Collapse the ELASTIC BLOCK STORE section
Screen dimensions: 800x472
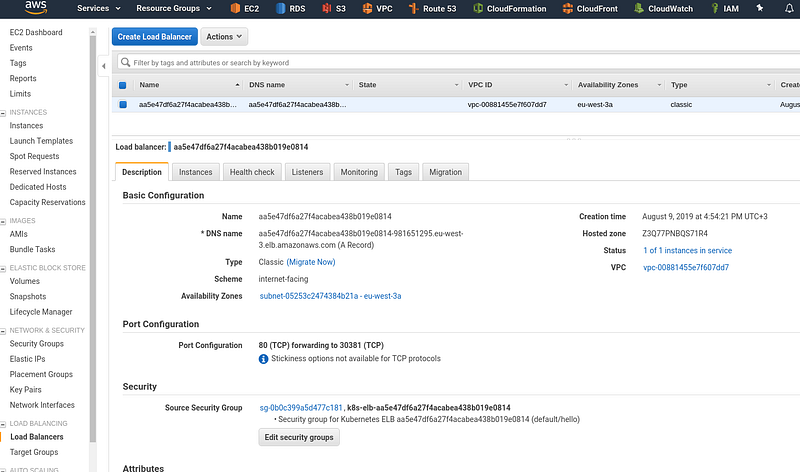[3, 268]
